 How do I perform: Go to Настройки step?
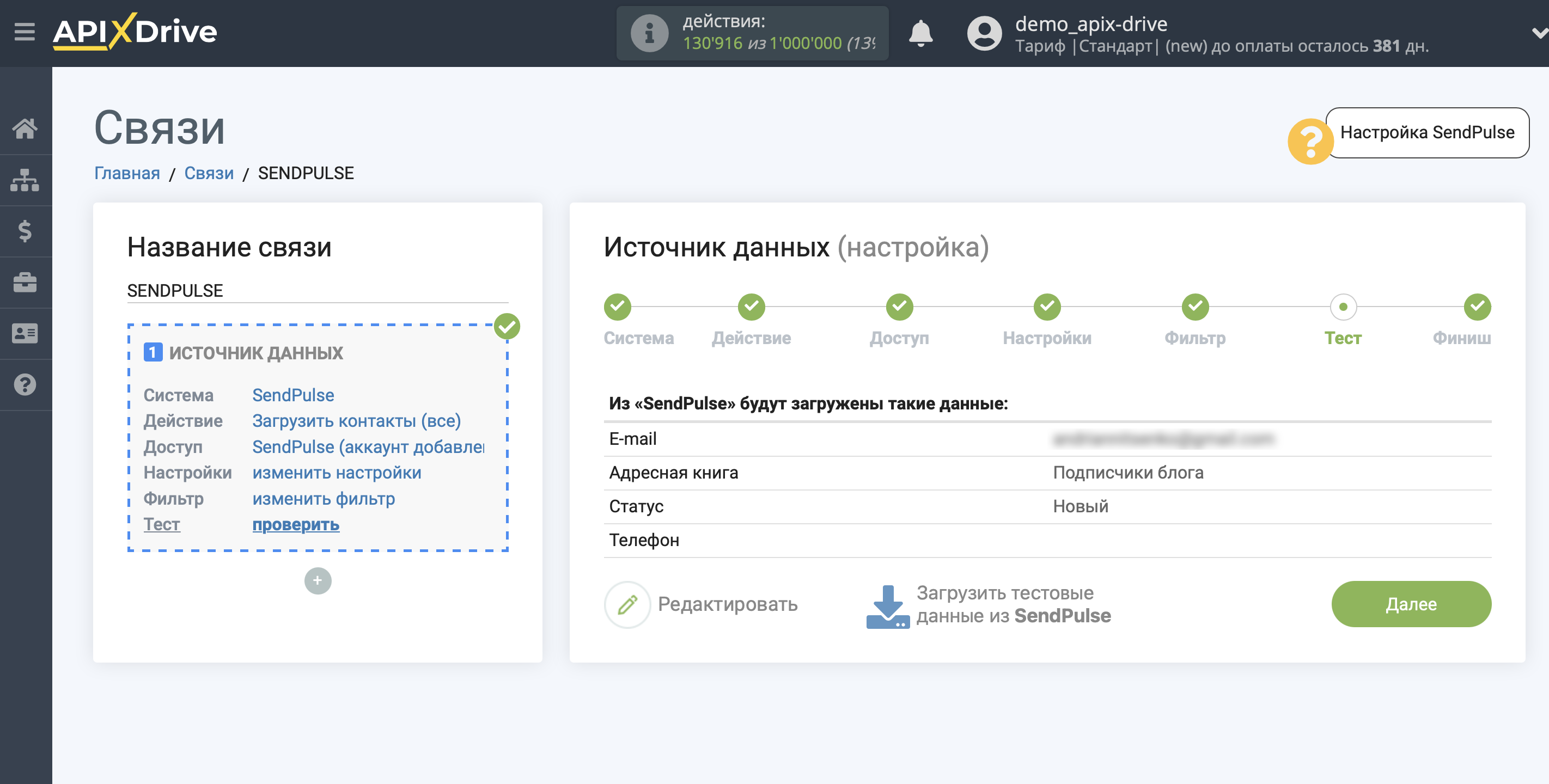(x=1047, y=338)
